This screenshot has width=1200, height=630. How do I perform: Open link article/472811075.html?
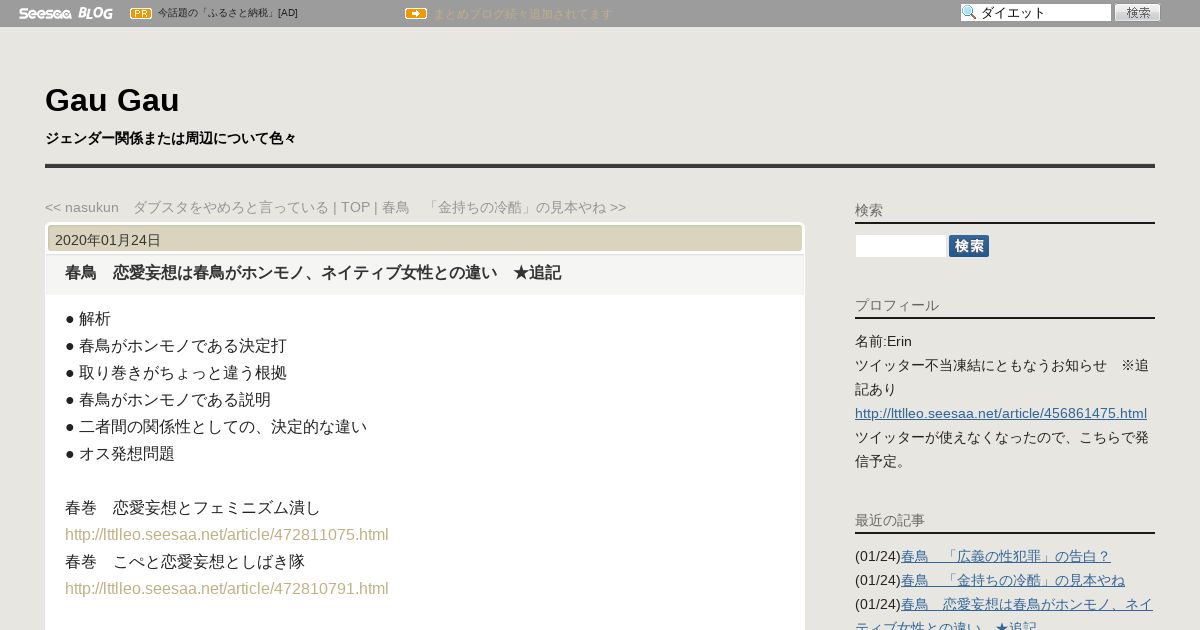[227, 534]
